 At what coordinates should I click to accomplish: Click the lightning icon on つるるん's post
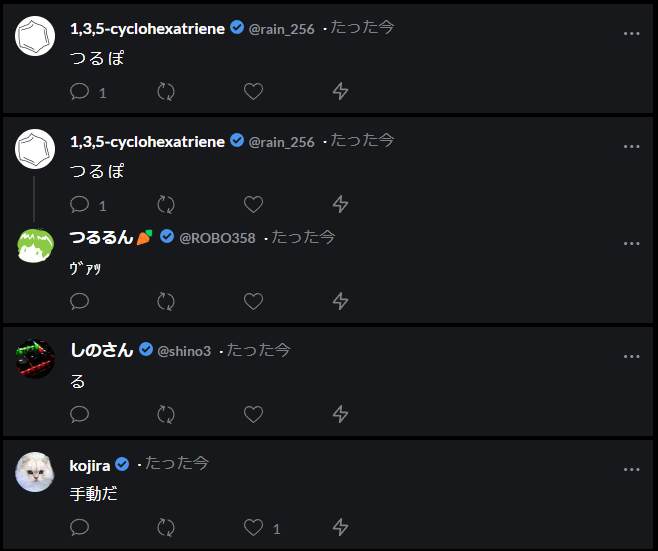pos(340,301)
